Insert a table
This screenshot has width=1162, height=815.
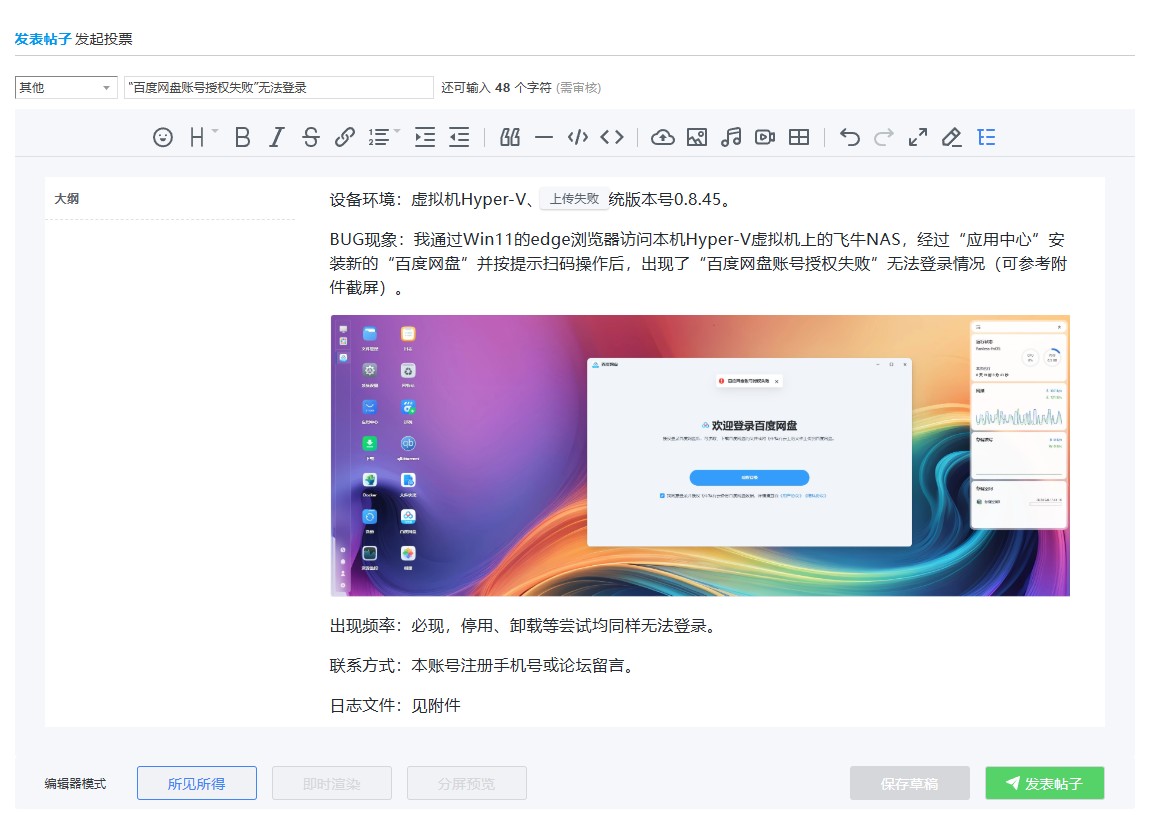[799, 137]
